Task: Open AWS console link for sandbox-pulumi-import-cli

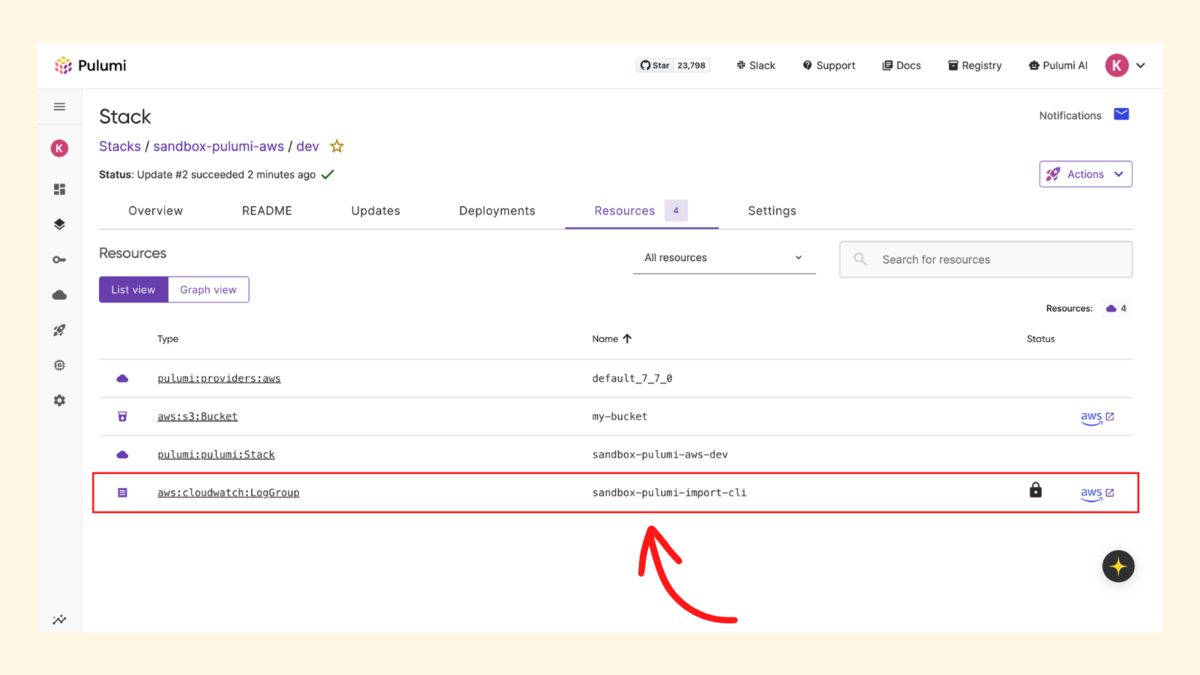Action: pyautogui.click(x=1097, y=493)
